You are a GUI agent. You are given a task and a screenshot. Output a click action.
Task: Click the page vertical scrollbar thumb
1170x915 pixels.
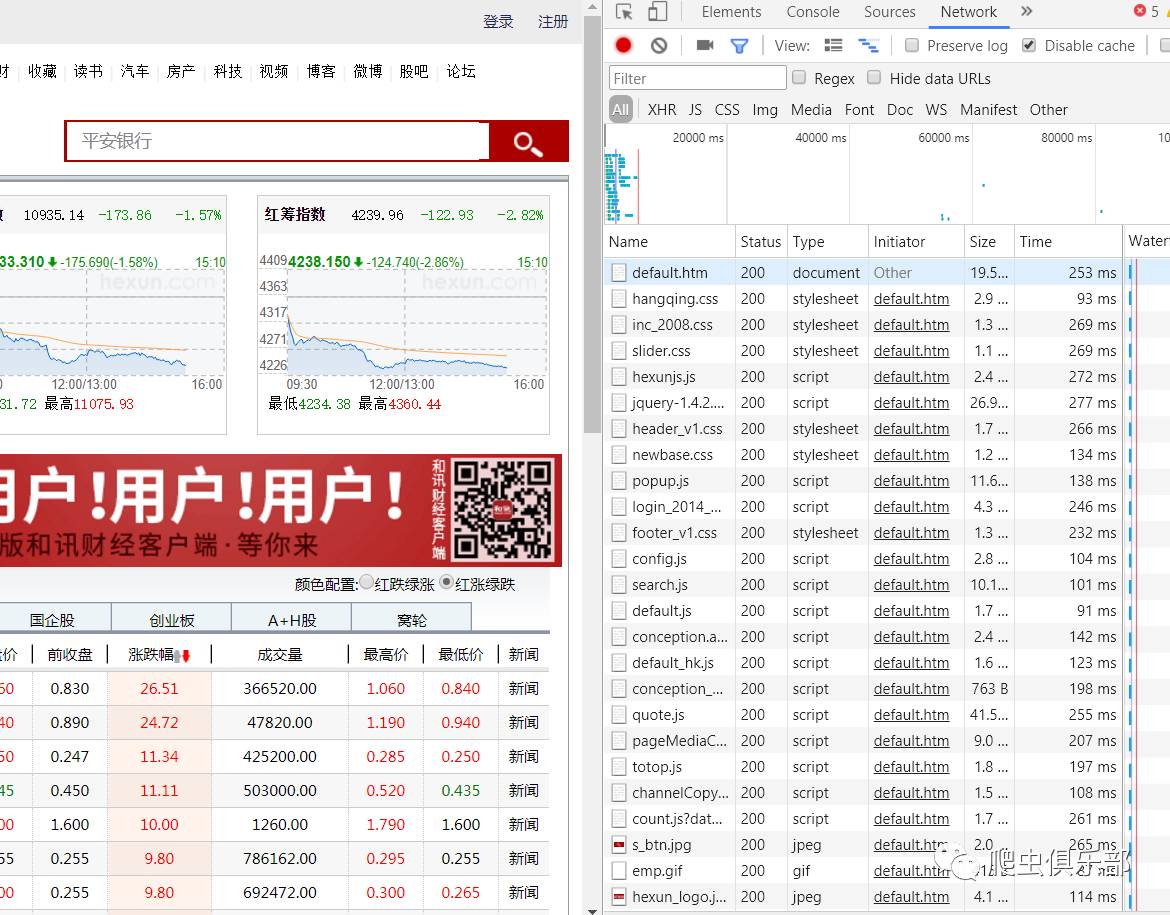tap(592, 224)
